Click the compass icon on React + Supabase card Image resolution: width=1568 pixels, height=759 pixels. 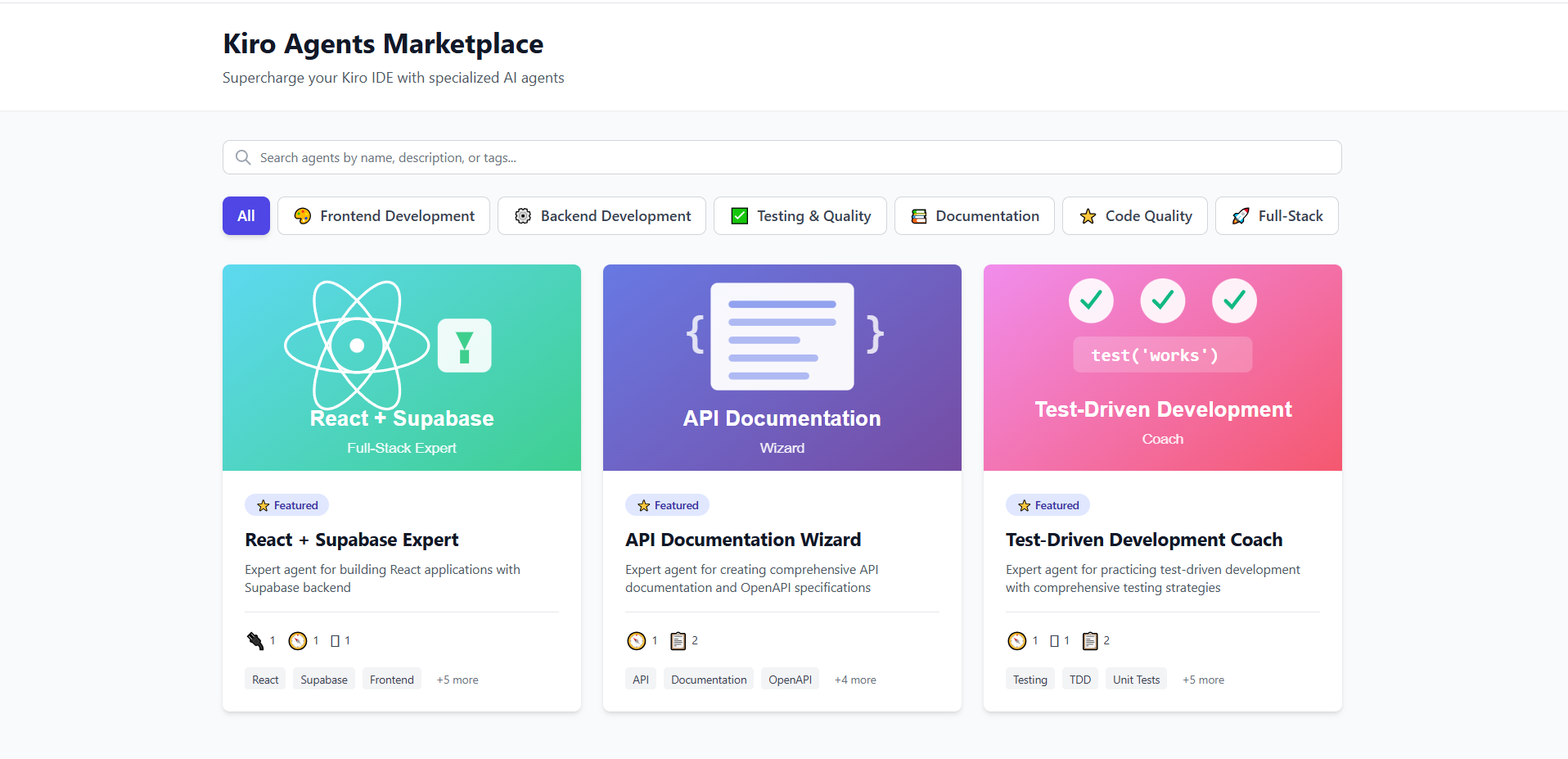point(298,641)
